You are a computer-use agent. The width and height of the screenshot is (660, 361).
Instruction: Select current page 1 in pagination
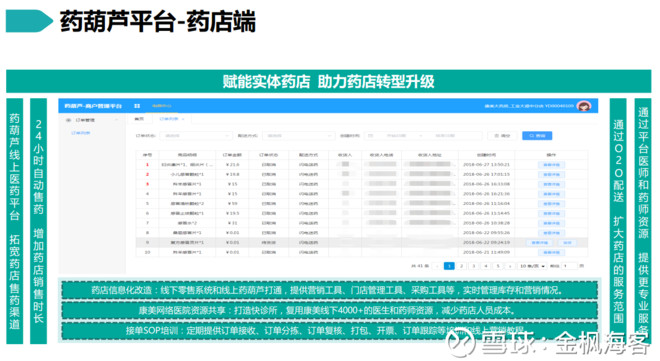click(449, 266)
